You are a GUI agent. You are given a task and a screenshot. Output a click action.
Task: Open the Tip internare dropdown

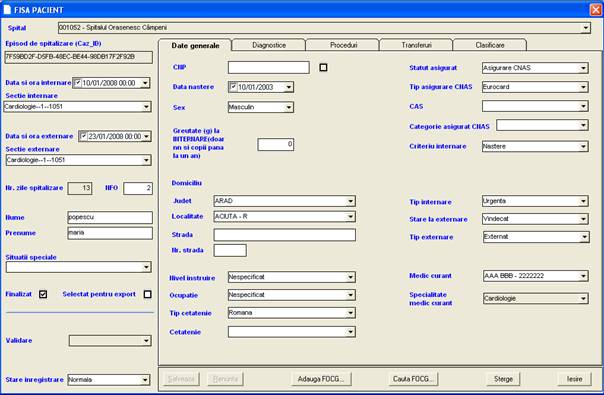tap(583, 201)
